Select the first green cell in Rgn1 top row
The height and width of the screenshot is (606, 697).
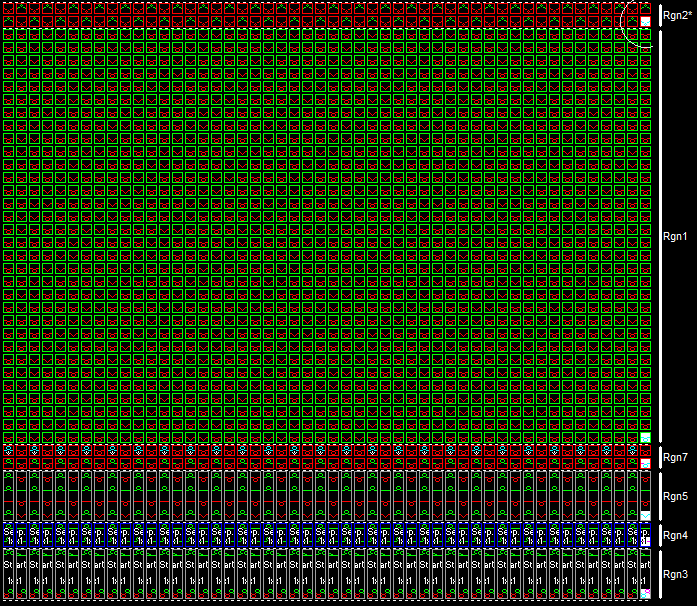tap(8, 35)
